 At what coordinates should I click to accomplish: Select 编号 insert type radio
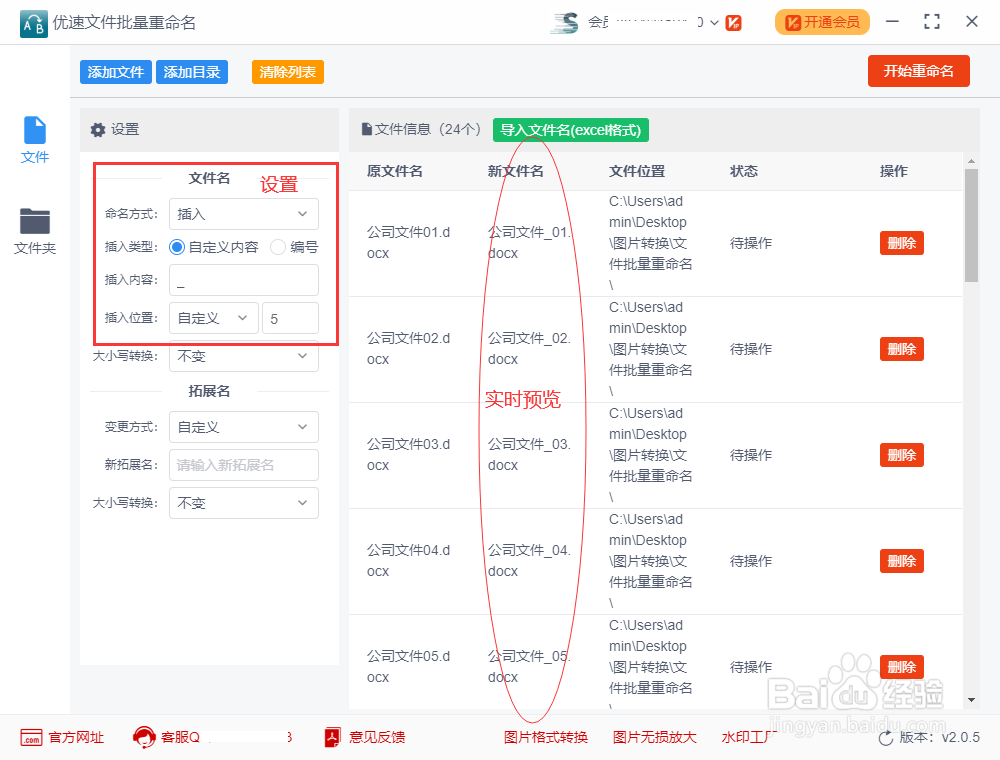pos(277,247)
